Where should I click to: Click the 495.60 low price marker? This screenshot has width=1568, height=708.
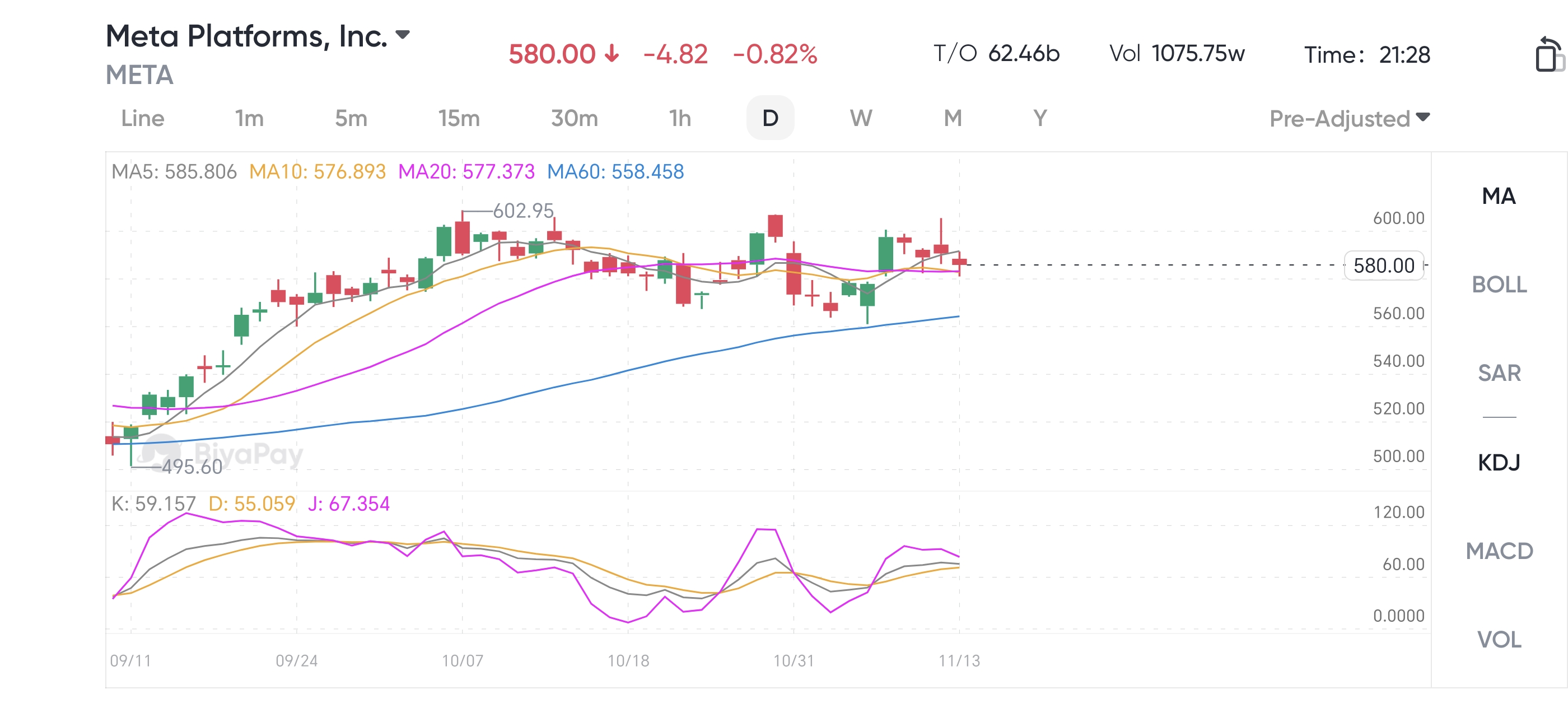[192, 467]
